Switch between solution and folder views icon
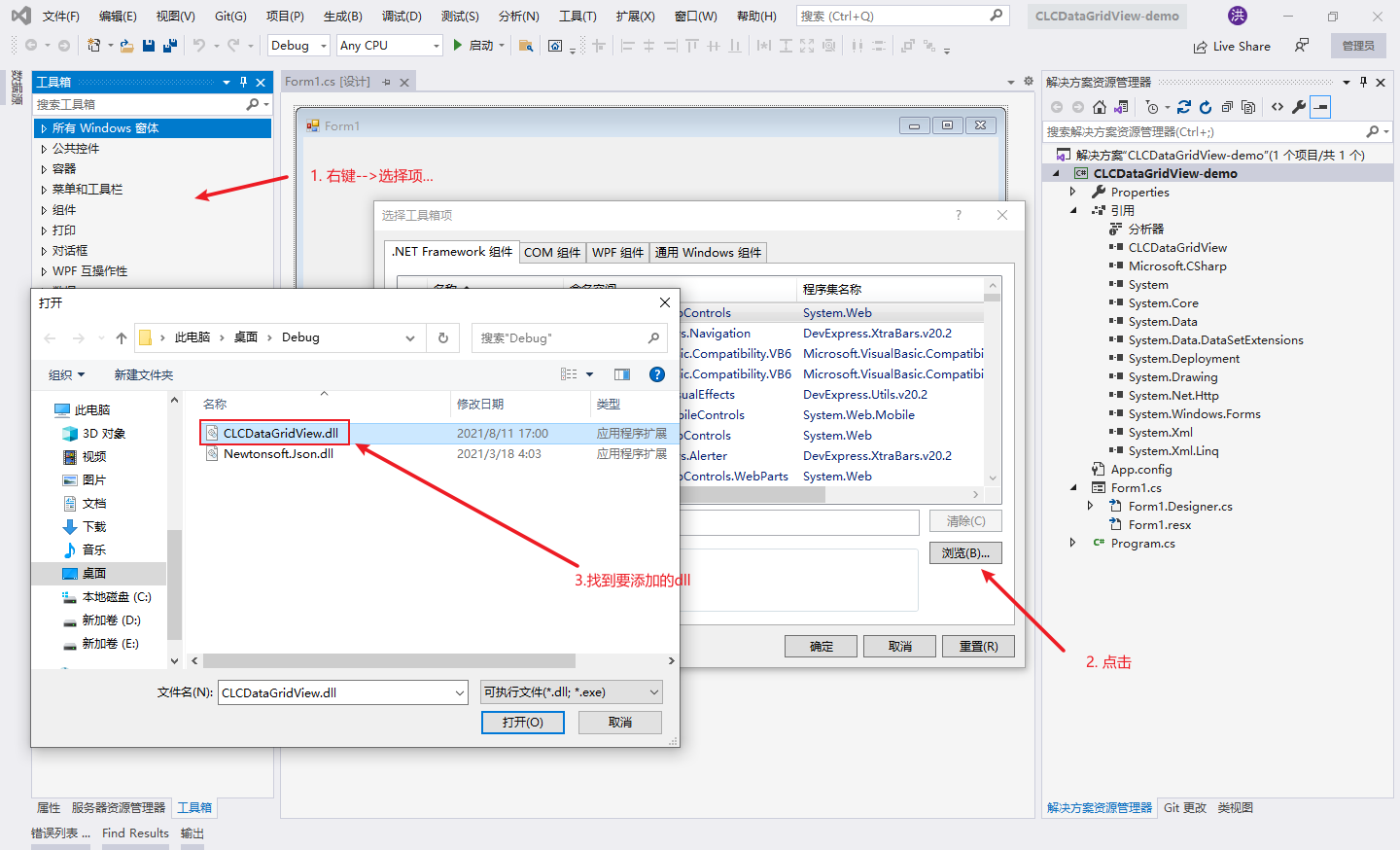This screenshot has width=1400, height=850. [x=1121, y=107]
